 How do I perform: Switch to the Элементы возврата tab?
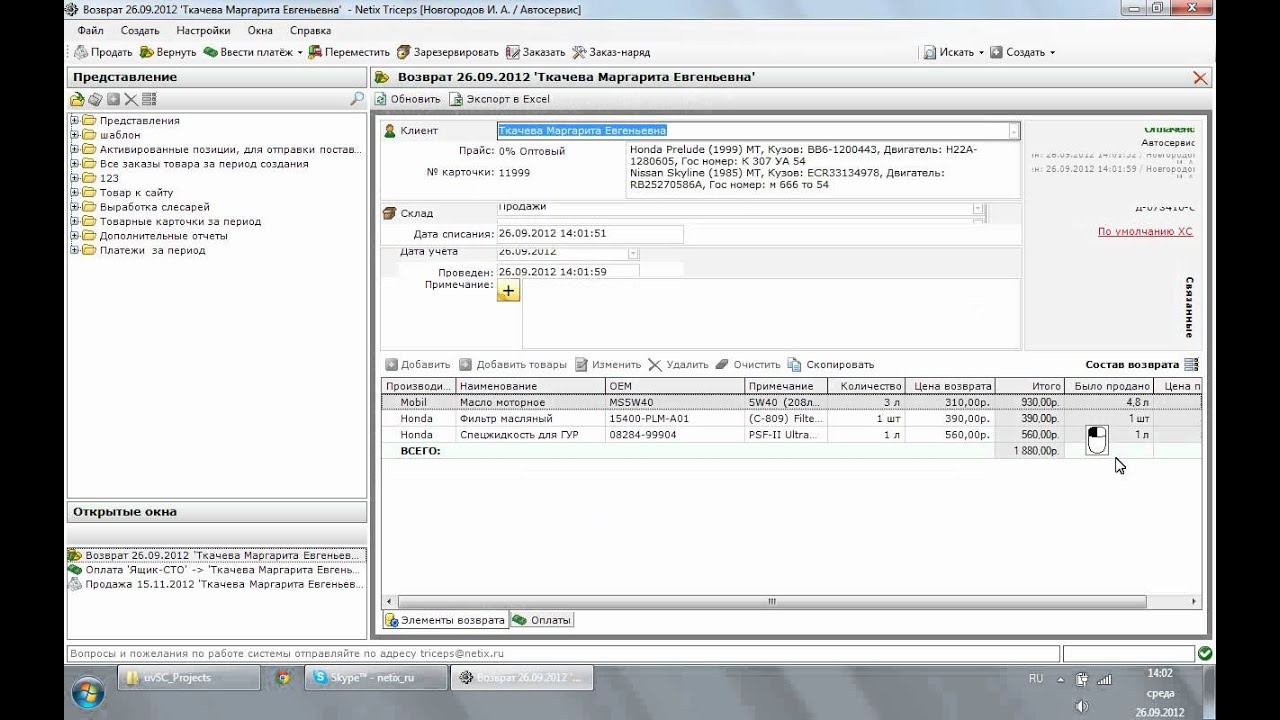pyautogui.click(x=446, y=620)
